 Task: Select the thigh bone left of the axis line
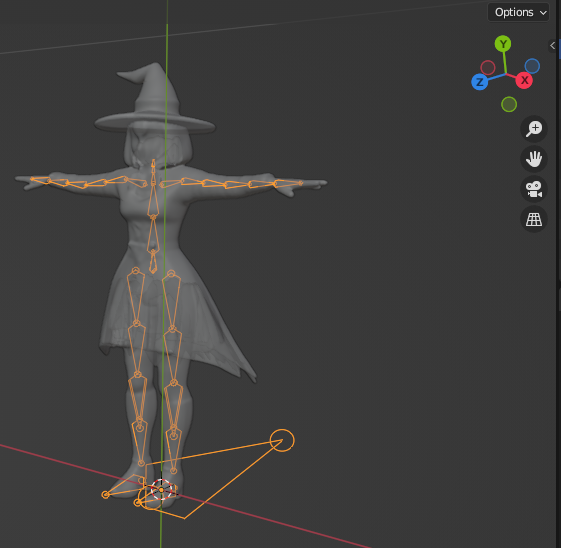(136, 297)
